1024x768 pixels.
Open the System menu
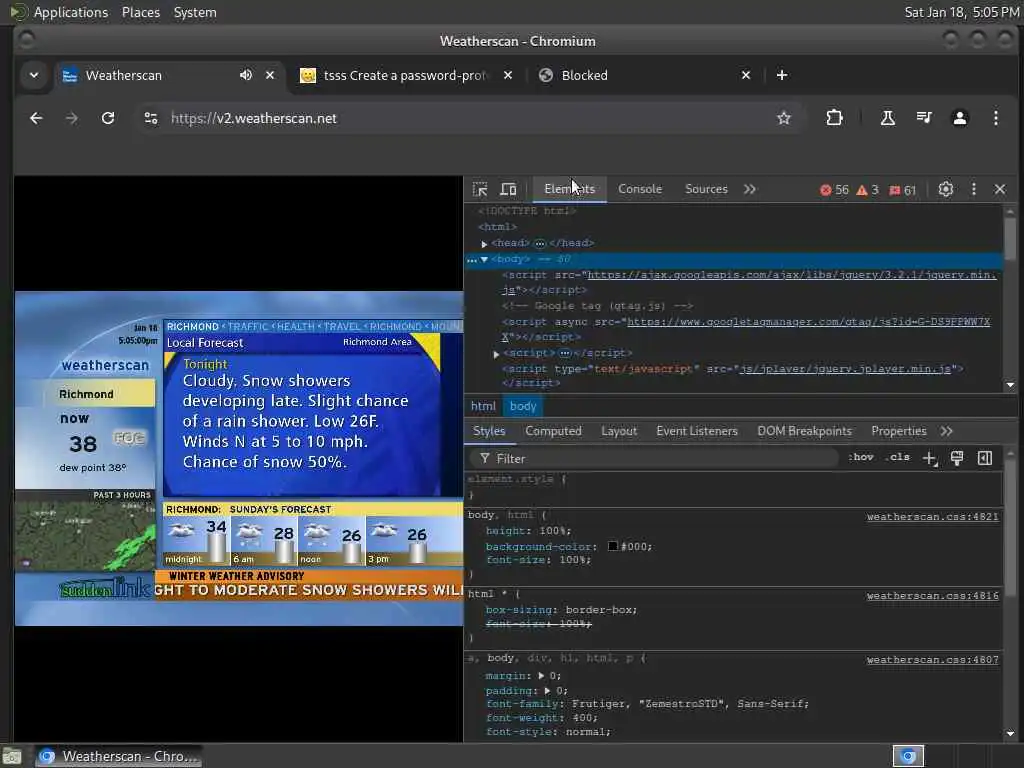[195, 12]
